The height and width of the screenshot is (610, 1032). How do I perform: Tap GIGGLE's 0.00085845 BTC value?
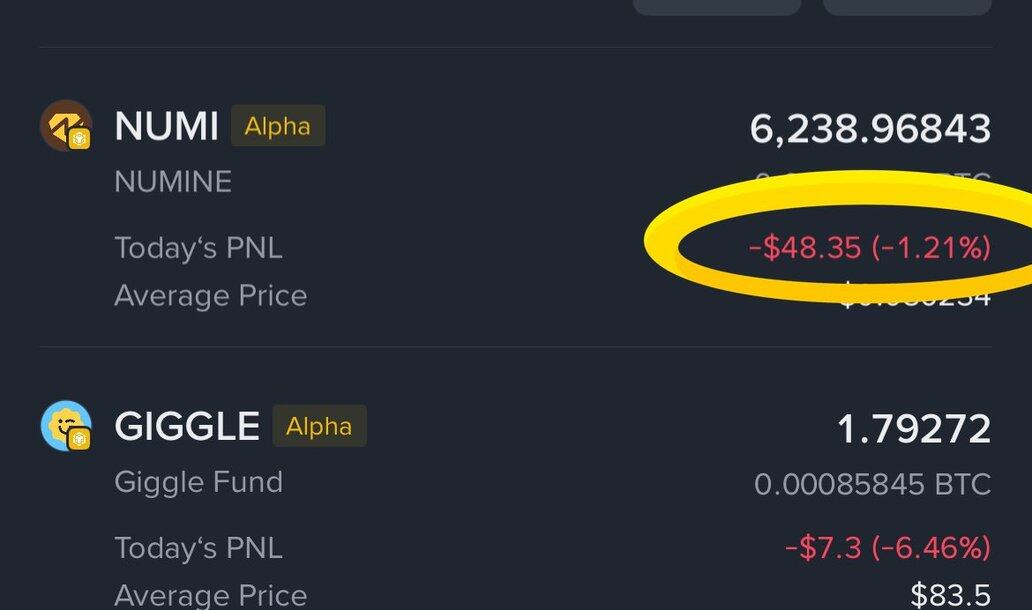tap(872, 485)
